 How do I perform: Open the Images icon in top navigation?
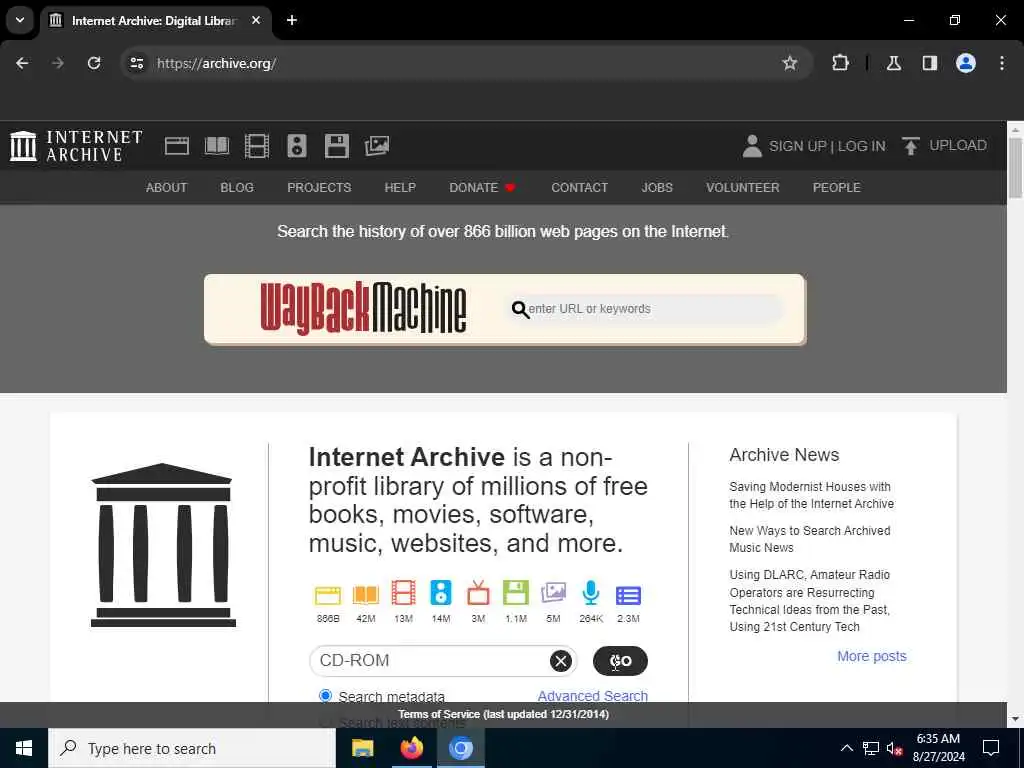[377, 146]
